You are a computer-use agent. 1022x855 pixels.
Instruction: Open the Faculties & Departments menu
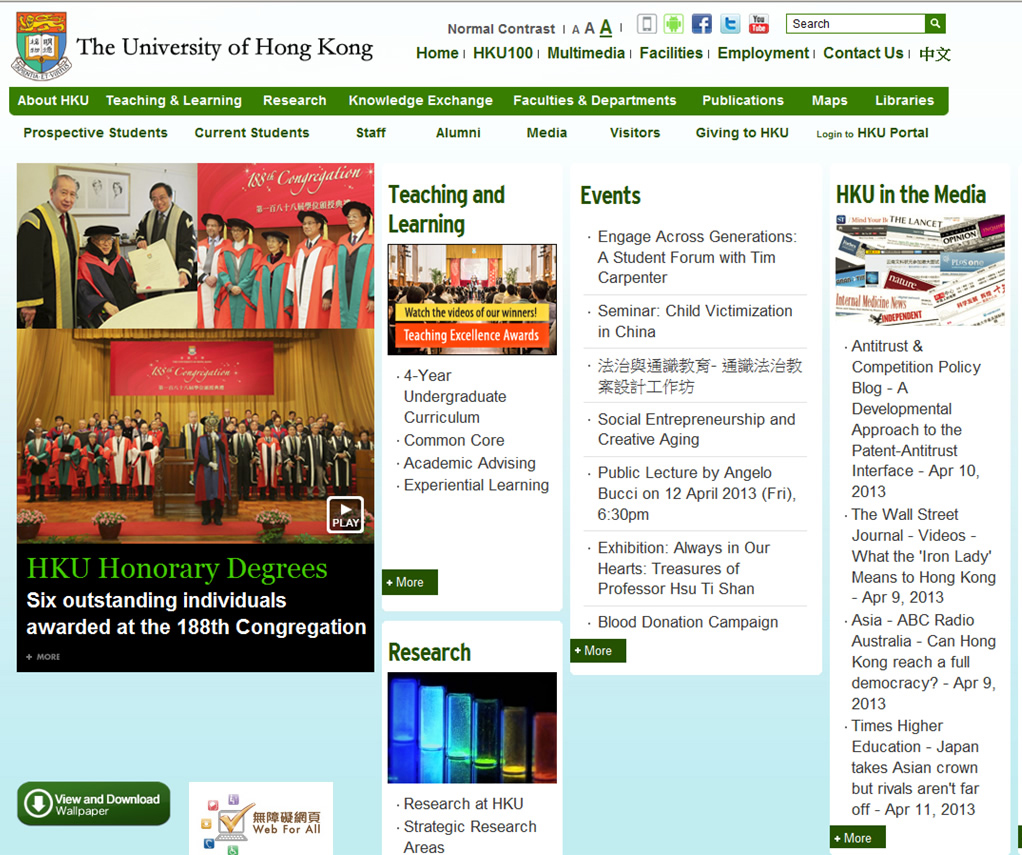pyautogui.click(x=594, y=101)
